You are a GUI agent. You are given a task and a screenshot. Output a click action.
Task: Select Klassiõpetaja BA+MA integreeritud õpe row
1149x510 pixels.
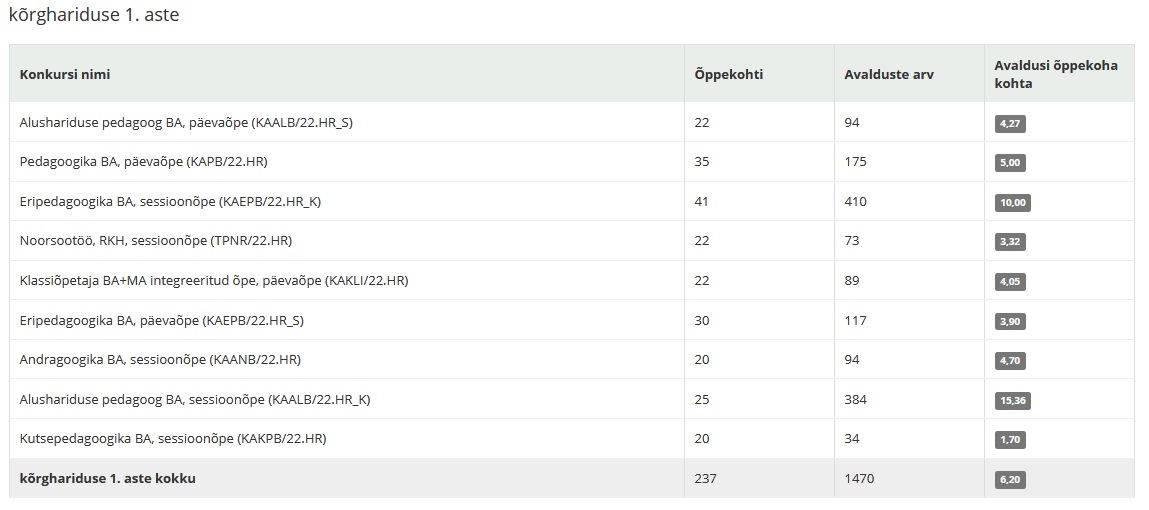click(572, 281)
